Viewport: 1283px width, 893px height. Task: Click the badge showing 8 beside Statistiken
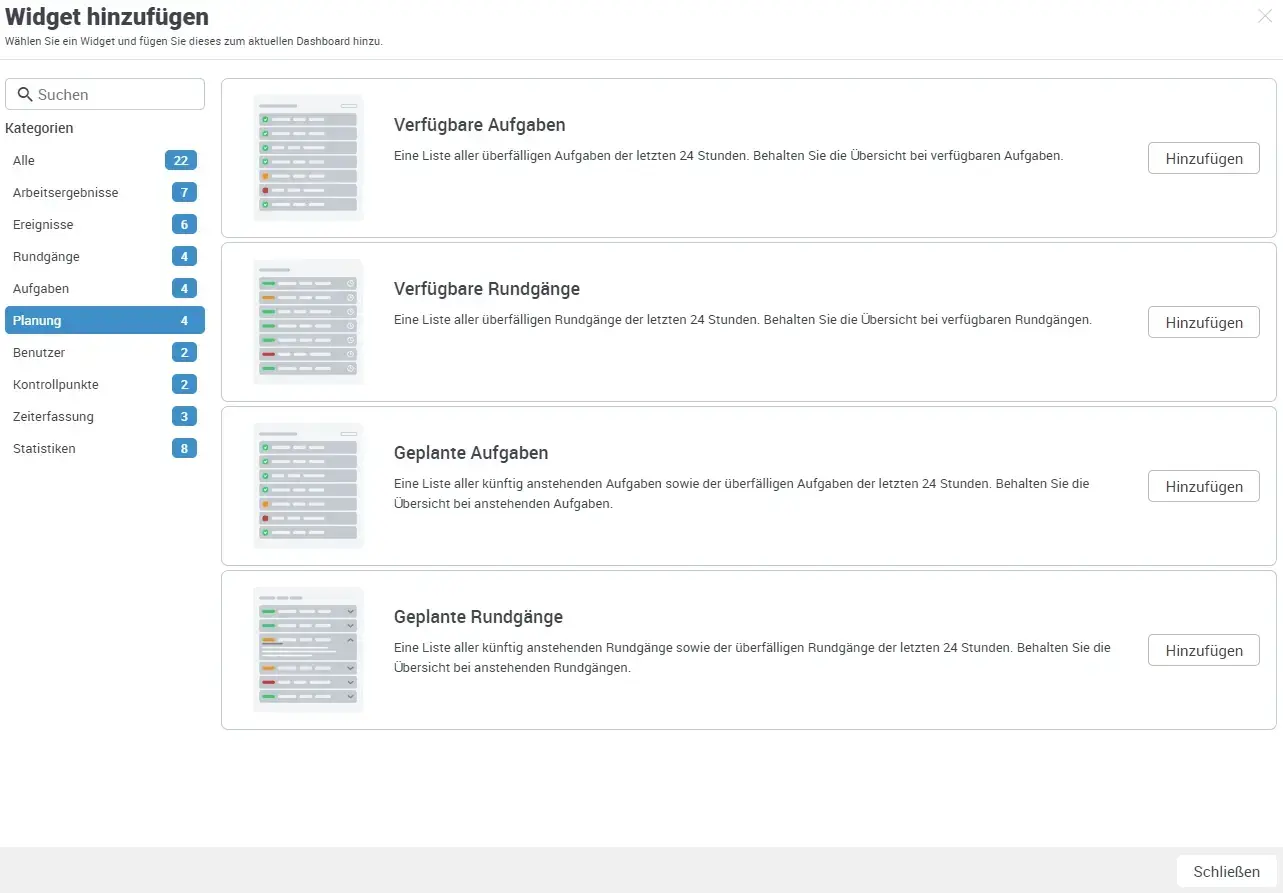click(x=184, y=448)
